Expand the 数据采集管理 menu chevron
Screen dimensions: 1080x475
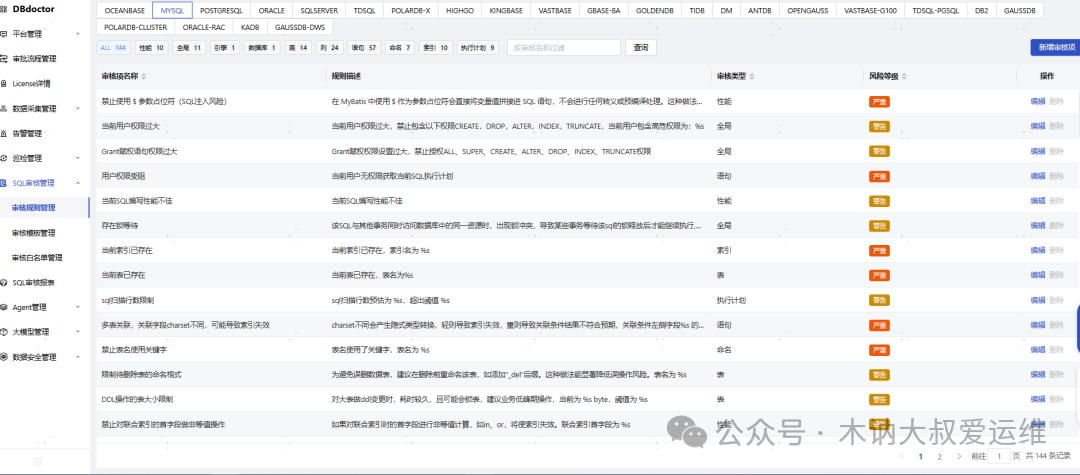pos(78,109)
